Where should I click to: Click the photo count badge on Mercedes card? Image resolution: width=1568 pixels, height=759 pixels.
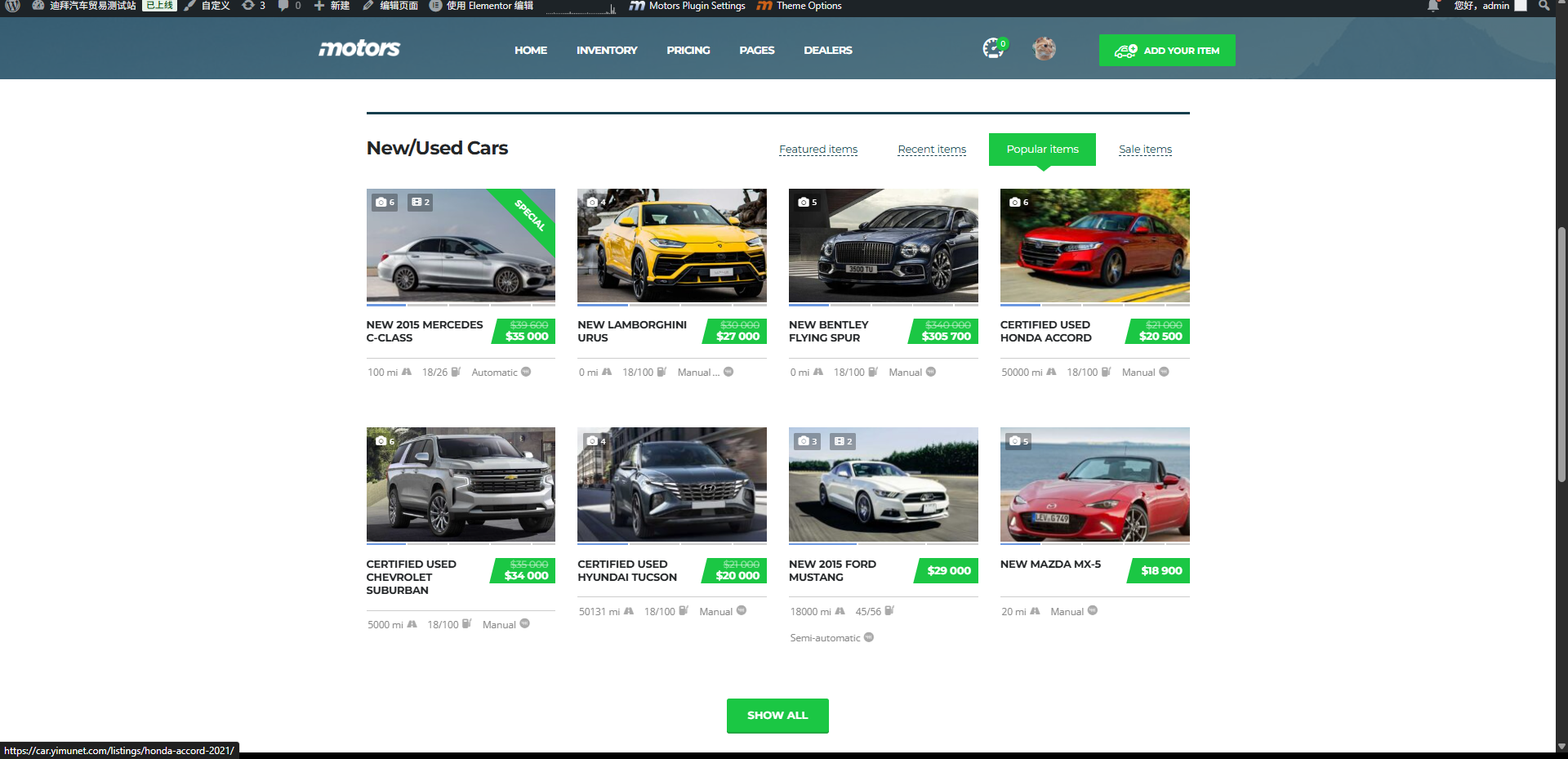pos(385,202)
